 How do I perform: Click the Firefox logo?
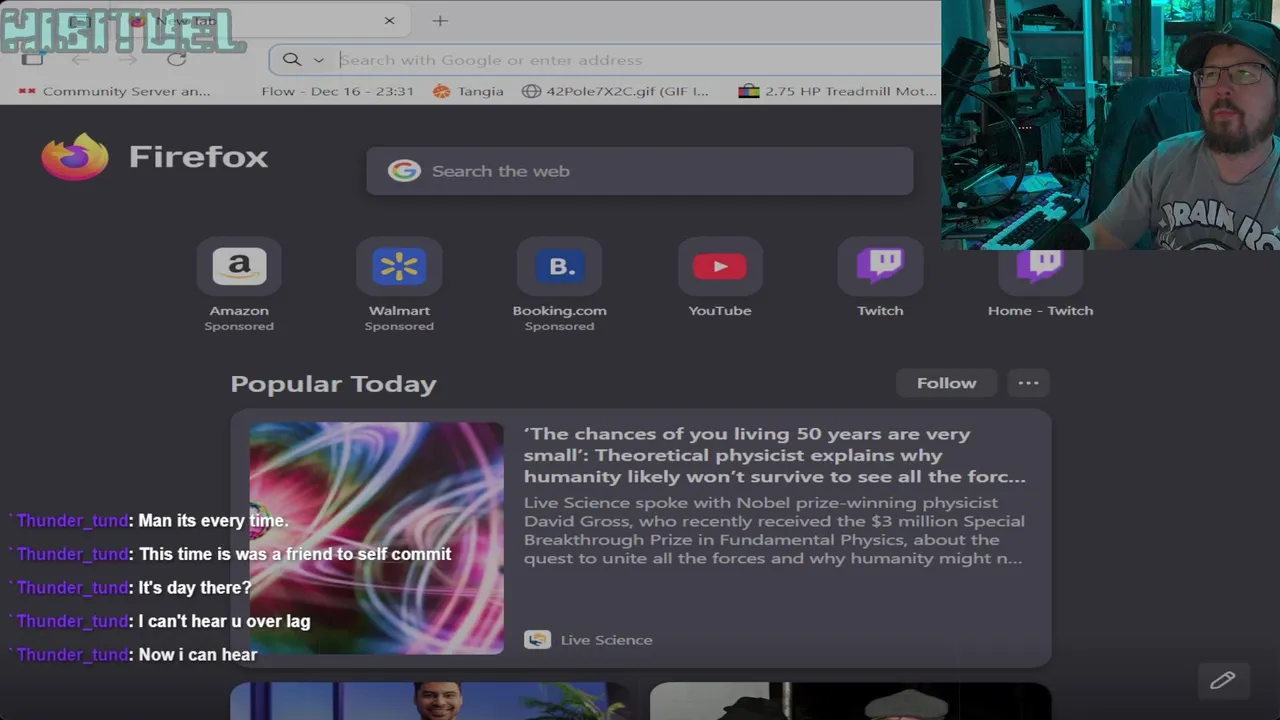75,157
